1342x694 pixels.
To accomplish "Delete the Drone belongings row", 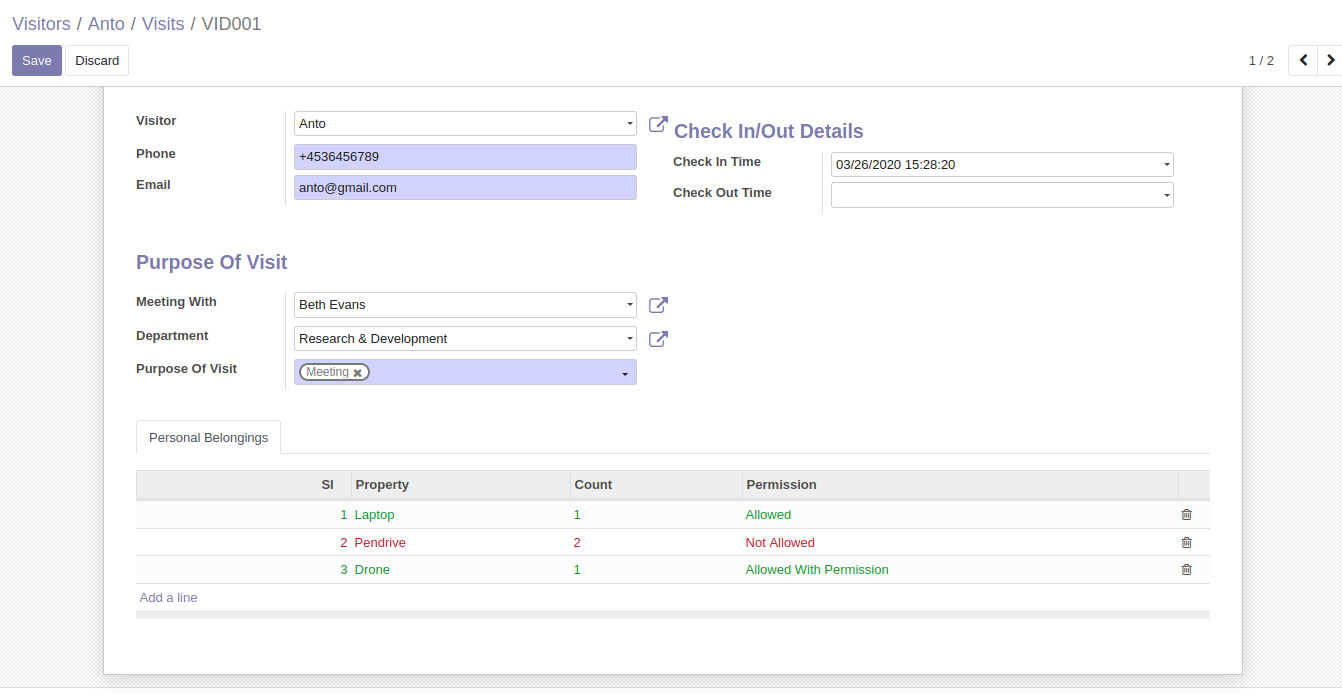I will 1187,570.
